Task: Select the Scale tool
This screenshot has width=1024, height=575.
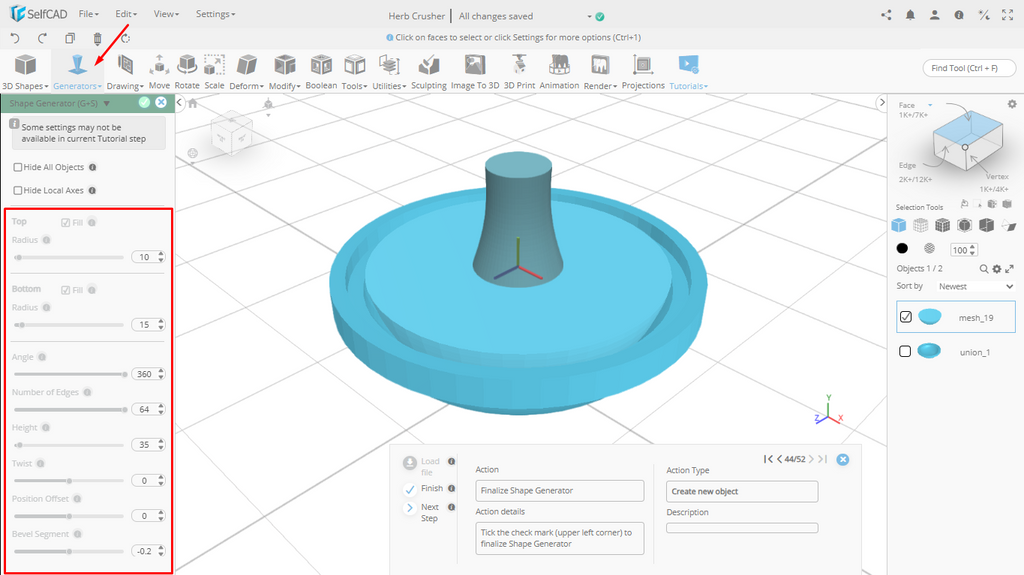Action: (214, 72)
